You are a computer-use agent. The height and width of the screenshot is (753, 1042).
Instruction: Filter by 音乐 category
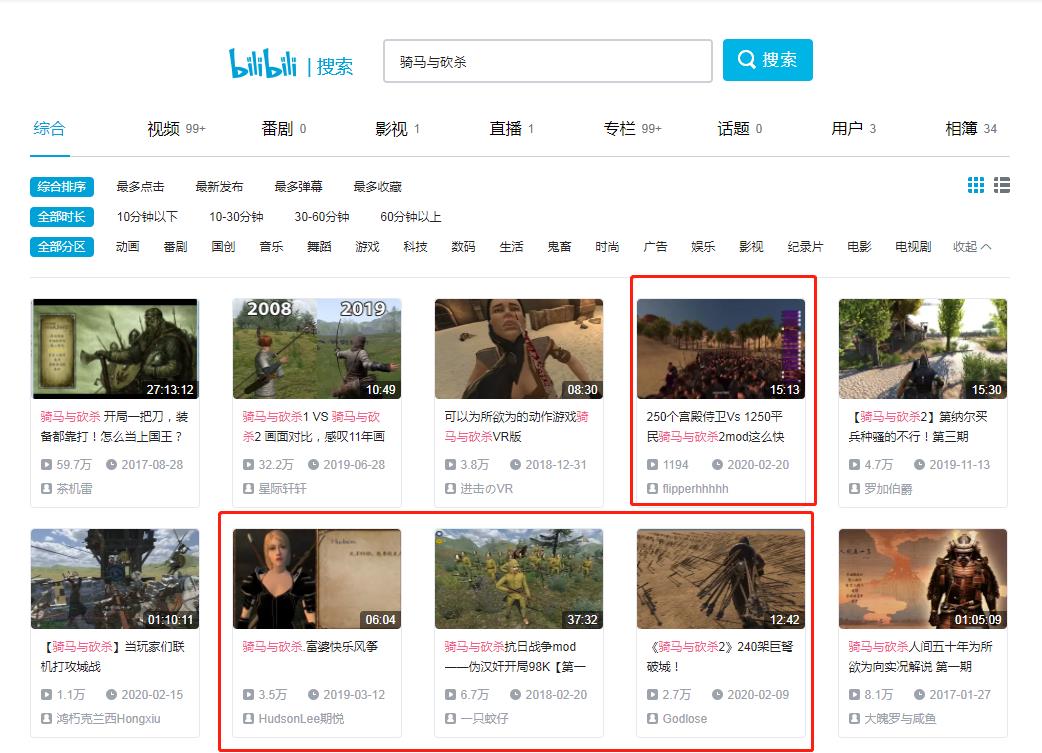pos(271,247)
